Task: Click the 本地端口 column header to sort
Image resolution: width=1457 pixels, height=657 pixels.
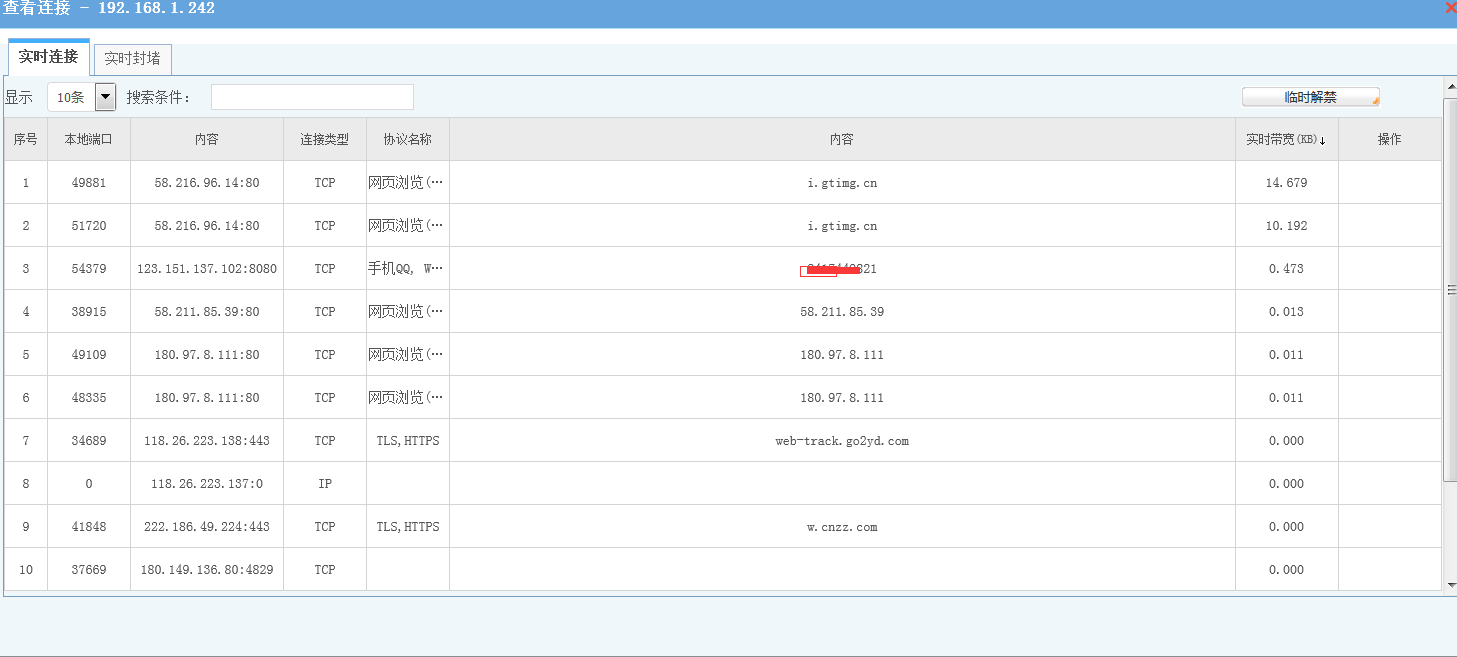Action: [88, 139]
